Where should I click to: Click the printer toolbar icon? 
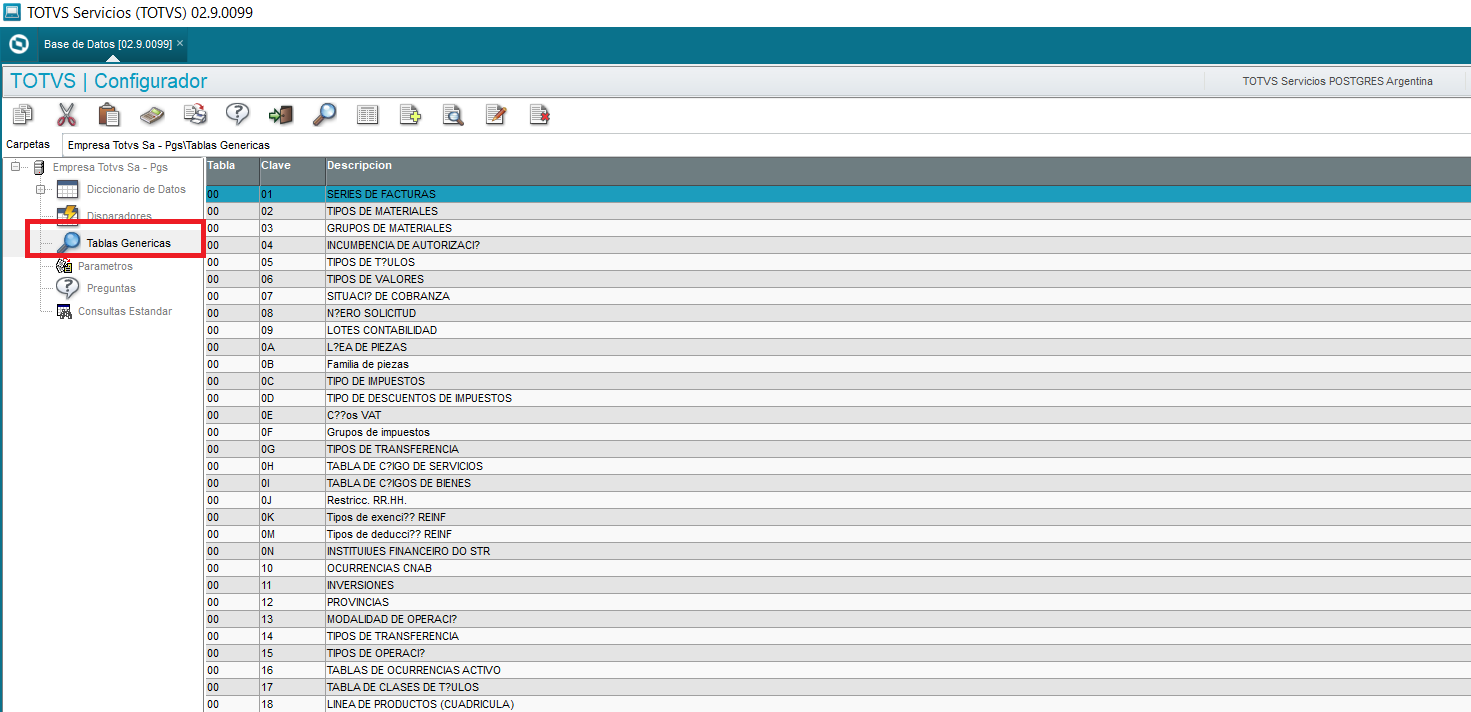[195, 115]
